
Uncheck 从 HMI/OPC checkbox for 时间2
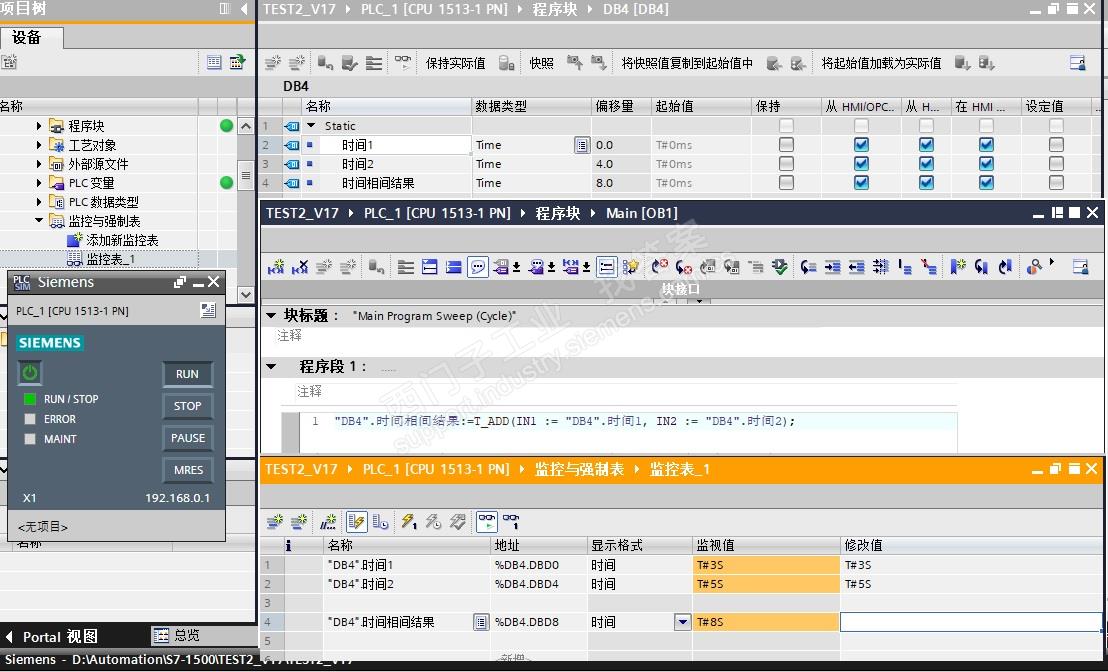[861, 163]
